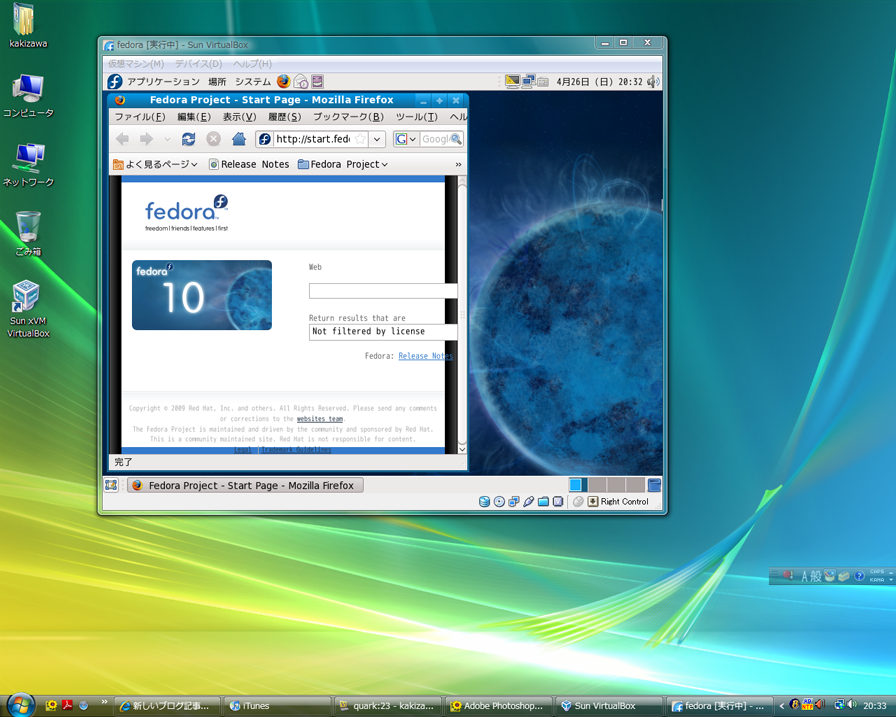Click the Windows tray volume icon
Screen dimensions: 896x717
[851, 706]
